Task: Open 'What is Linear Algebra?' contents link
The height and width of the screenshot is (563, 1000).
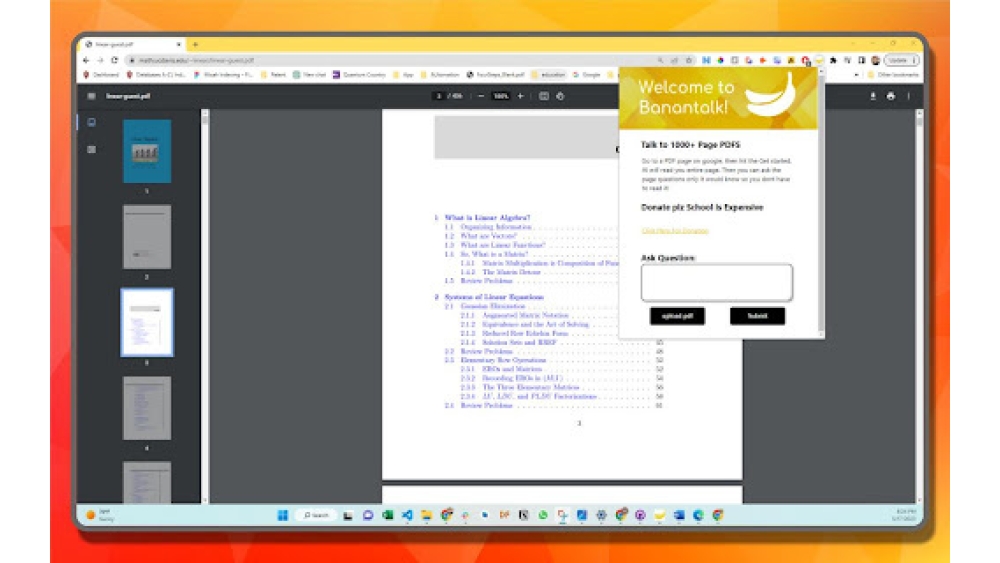Action: 487,217
